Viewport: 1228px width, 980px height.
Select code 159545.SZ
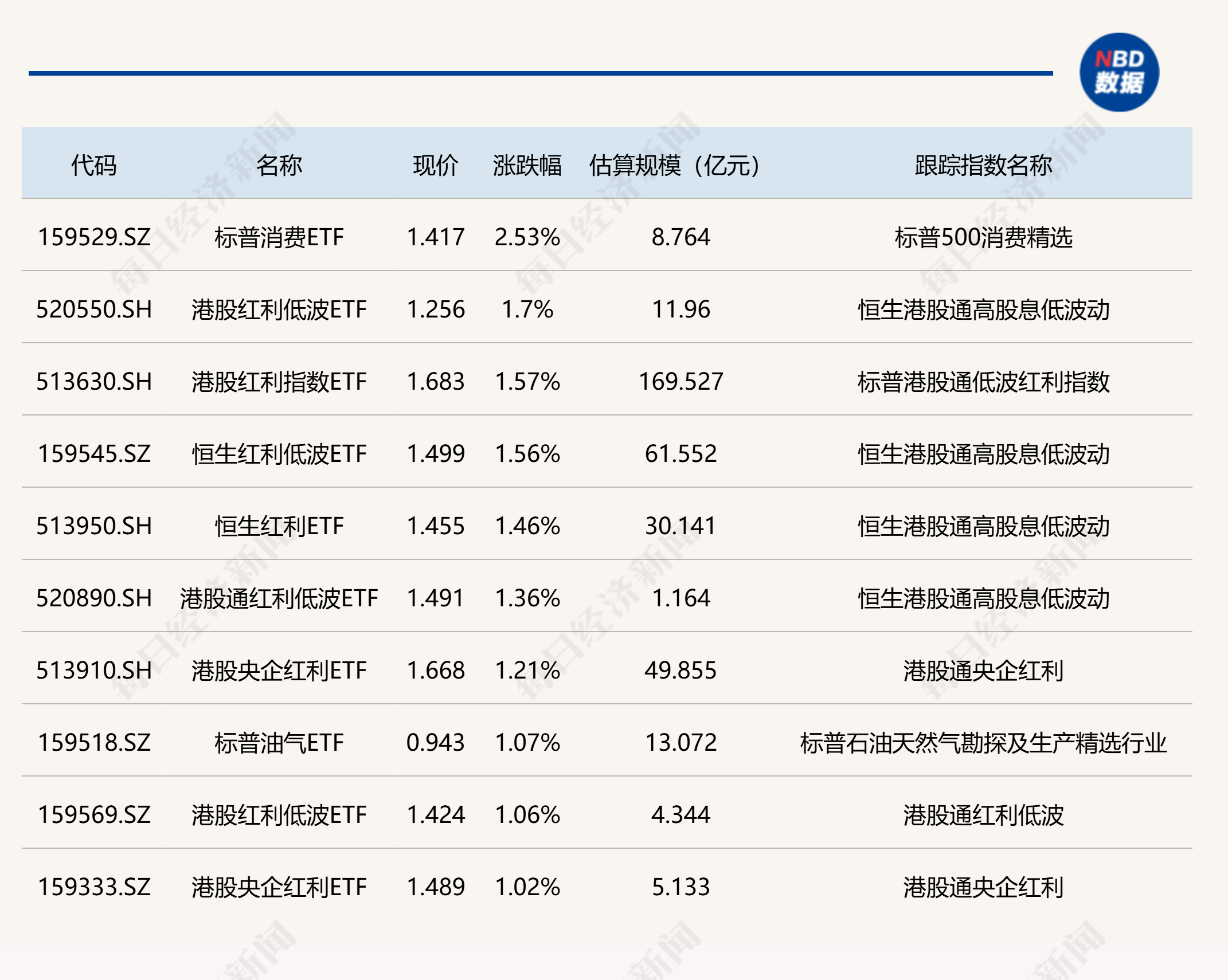tap(94, 454)
